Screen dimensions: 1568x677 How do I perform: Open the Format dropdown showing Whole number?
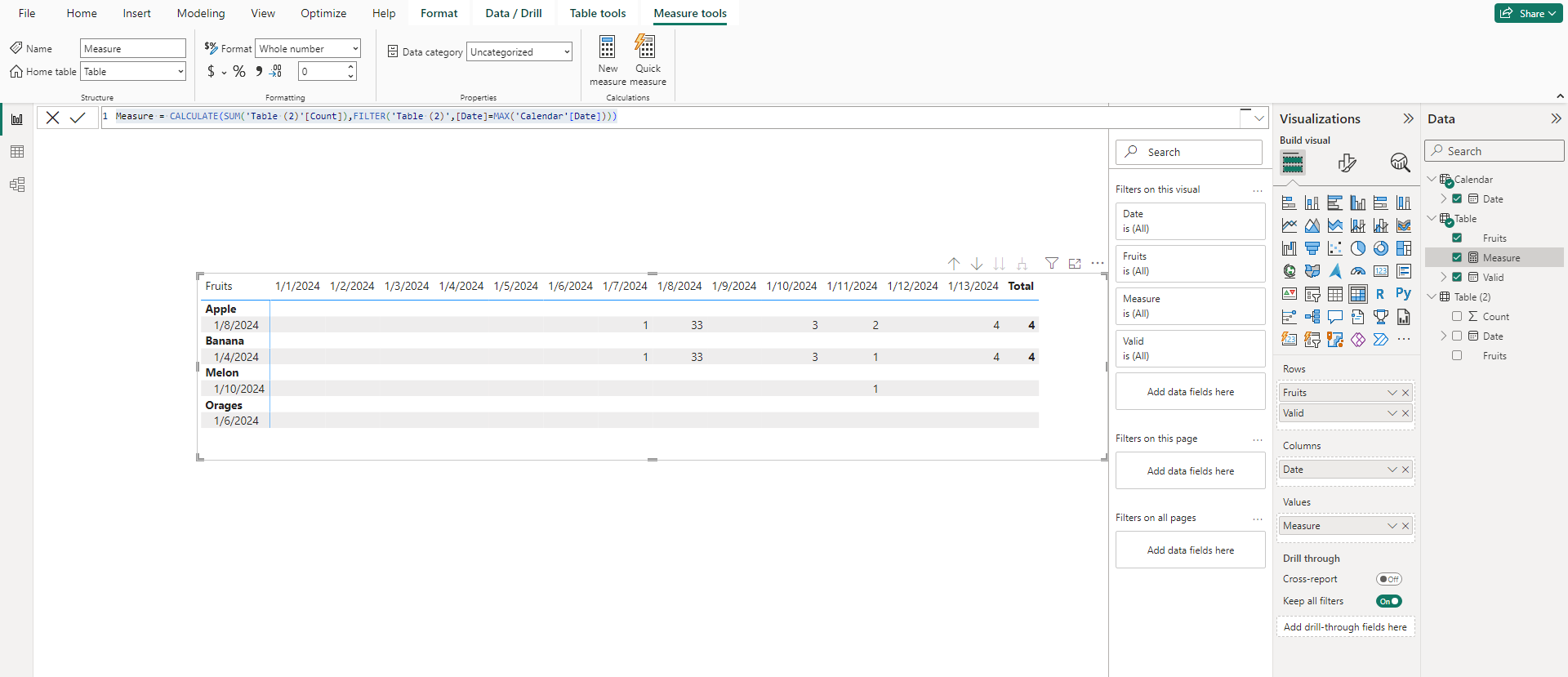(x=308, y=49)
